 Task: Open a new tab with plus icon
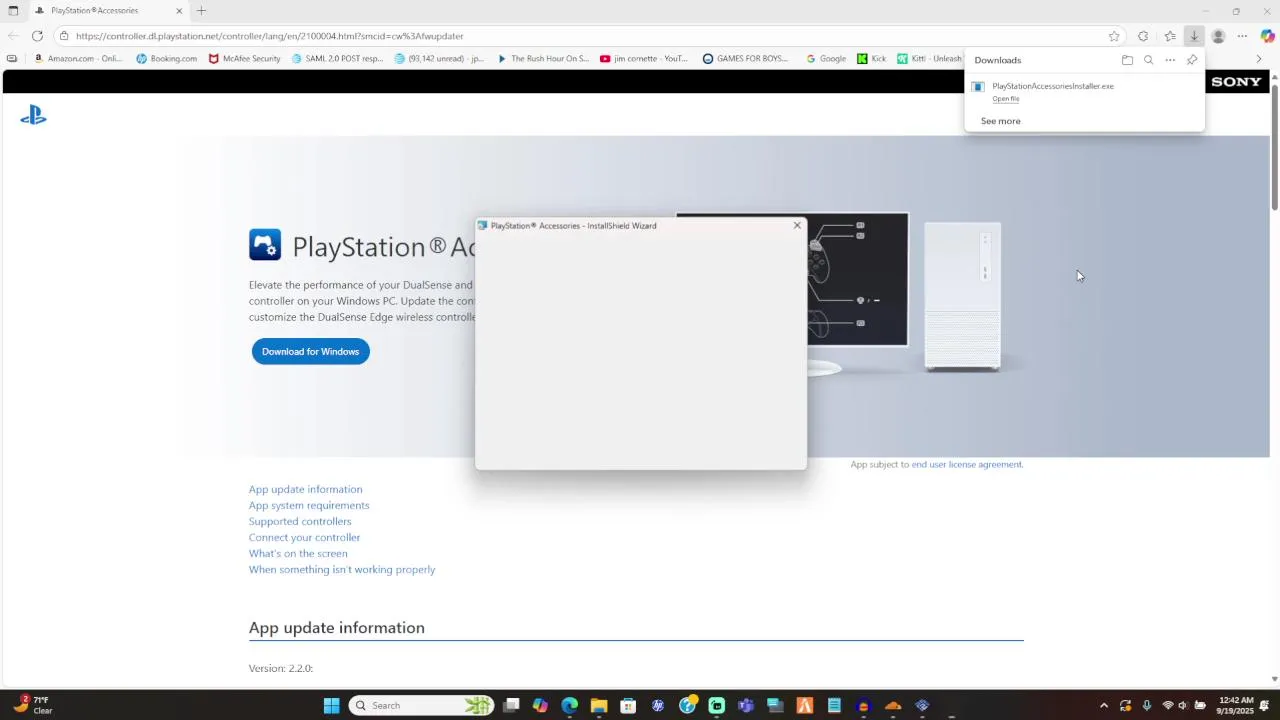[201, 11]
